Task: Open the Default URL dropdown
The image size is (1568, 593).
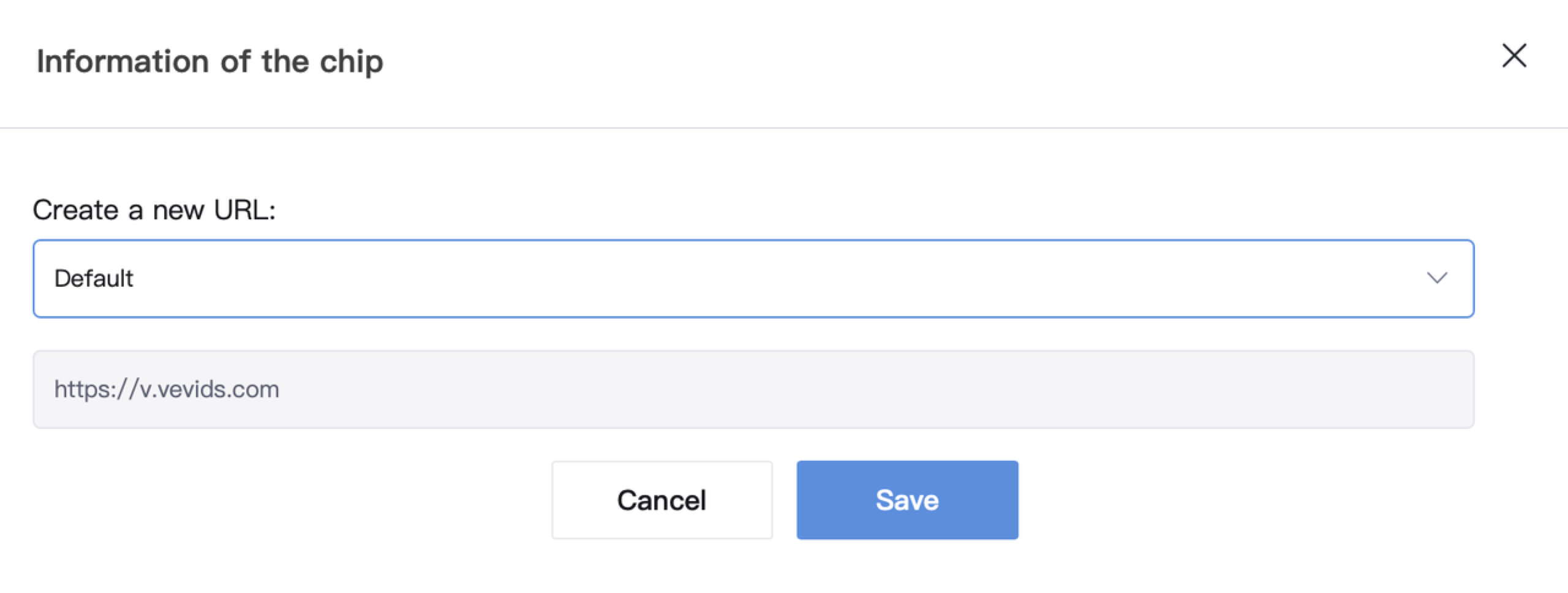Action: (x=753, y=279)
